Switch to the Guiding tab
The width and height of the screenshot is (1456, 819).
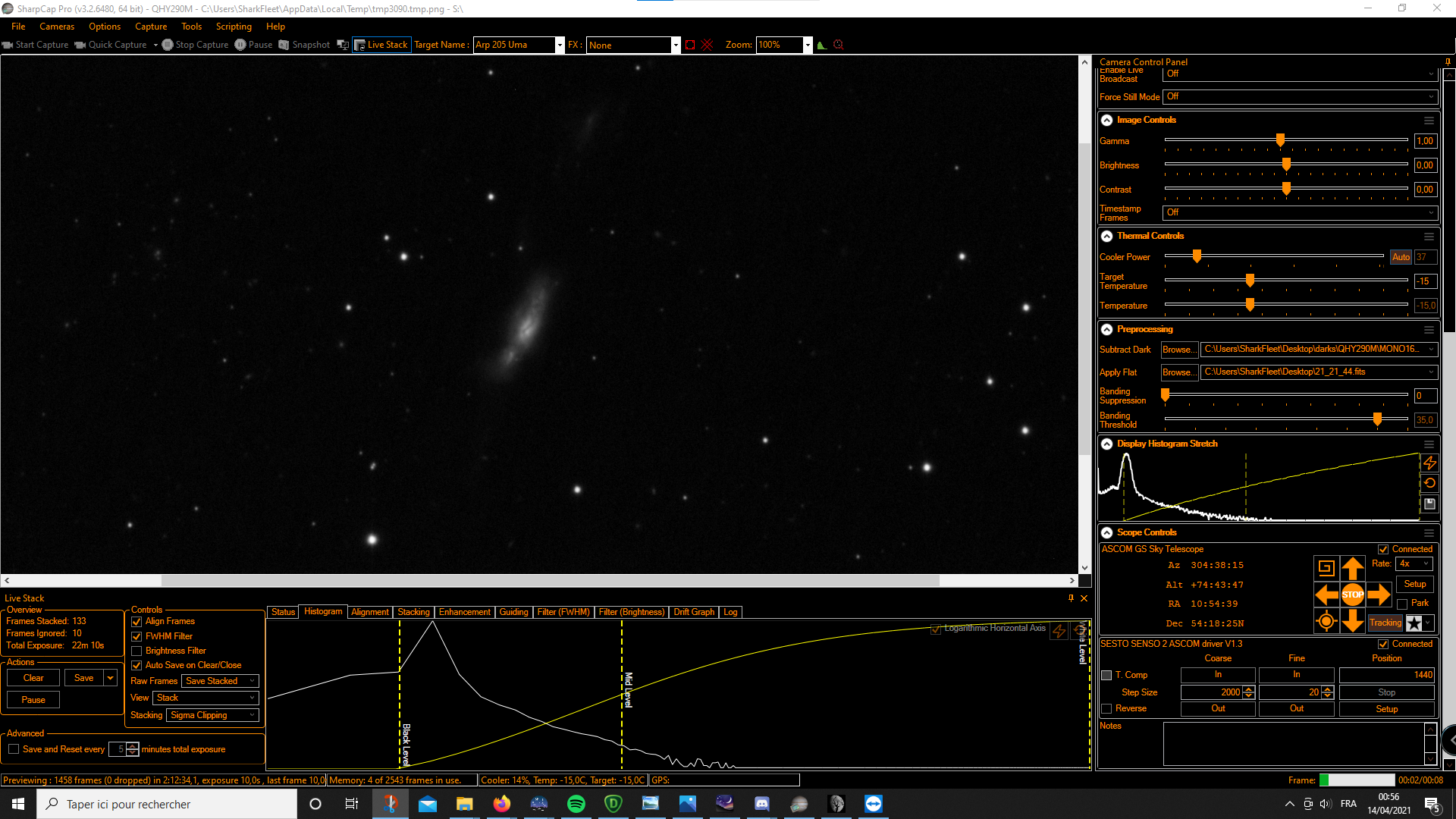(513, 612)
